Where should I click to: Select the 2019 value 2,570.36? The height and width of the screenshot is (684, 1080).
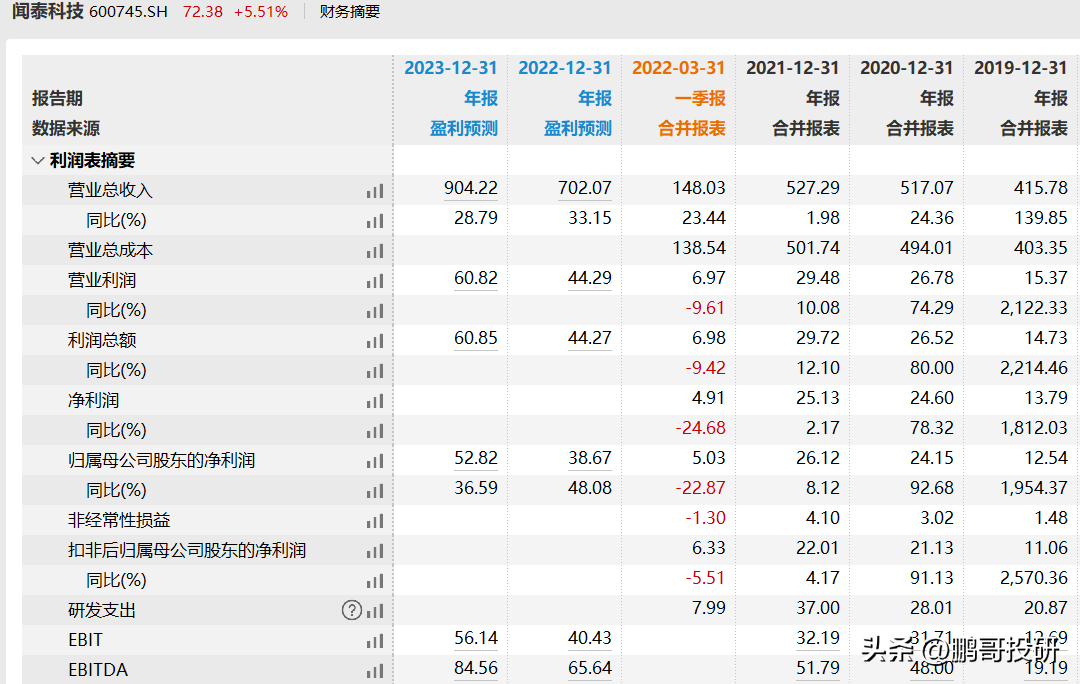point(1034,578)
